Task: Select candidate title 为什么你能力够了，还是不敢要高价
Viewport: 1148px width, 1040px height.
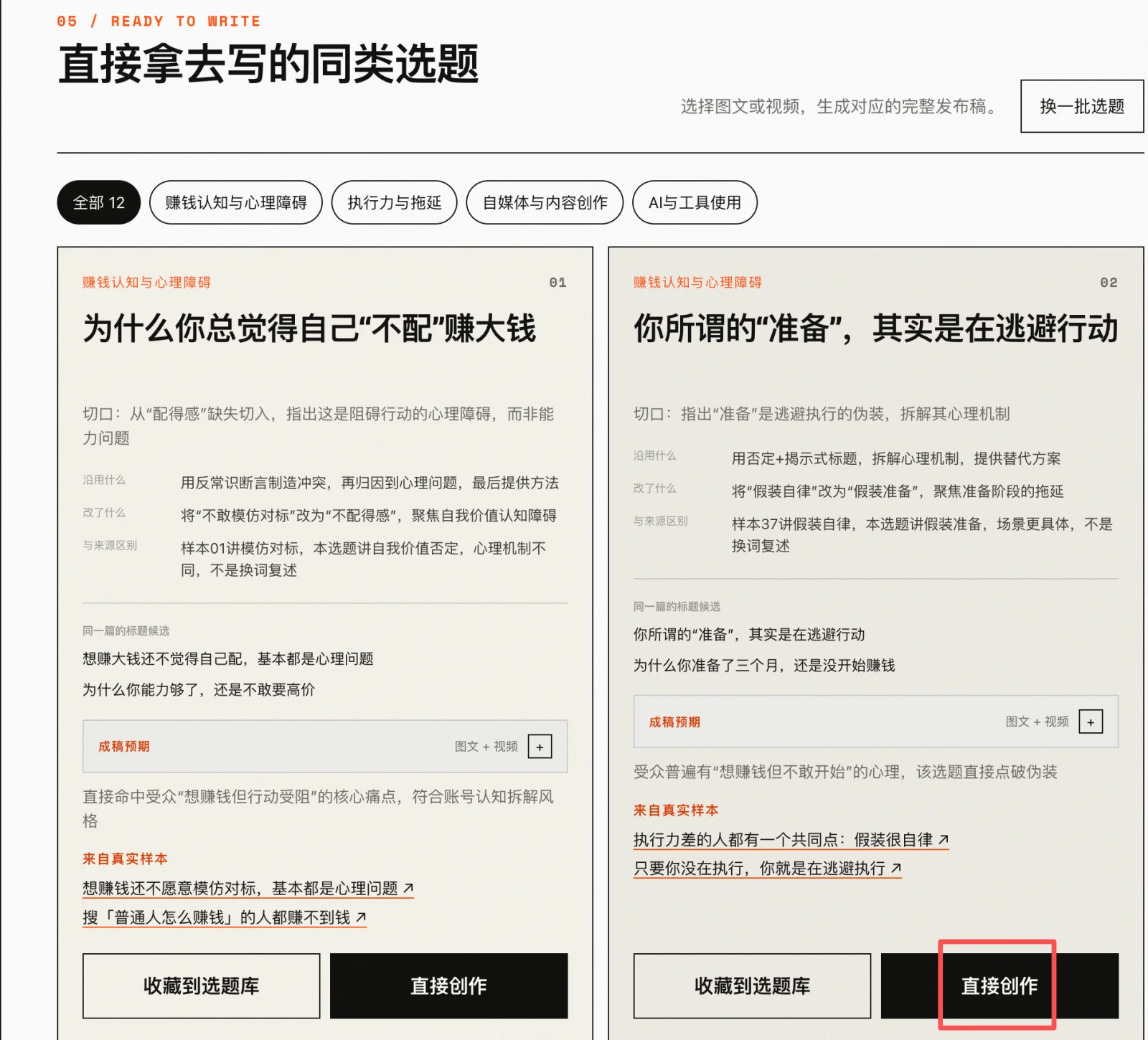Action: [x=199, y=689]
